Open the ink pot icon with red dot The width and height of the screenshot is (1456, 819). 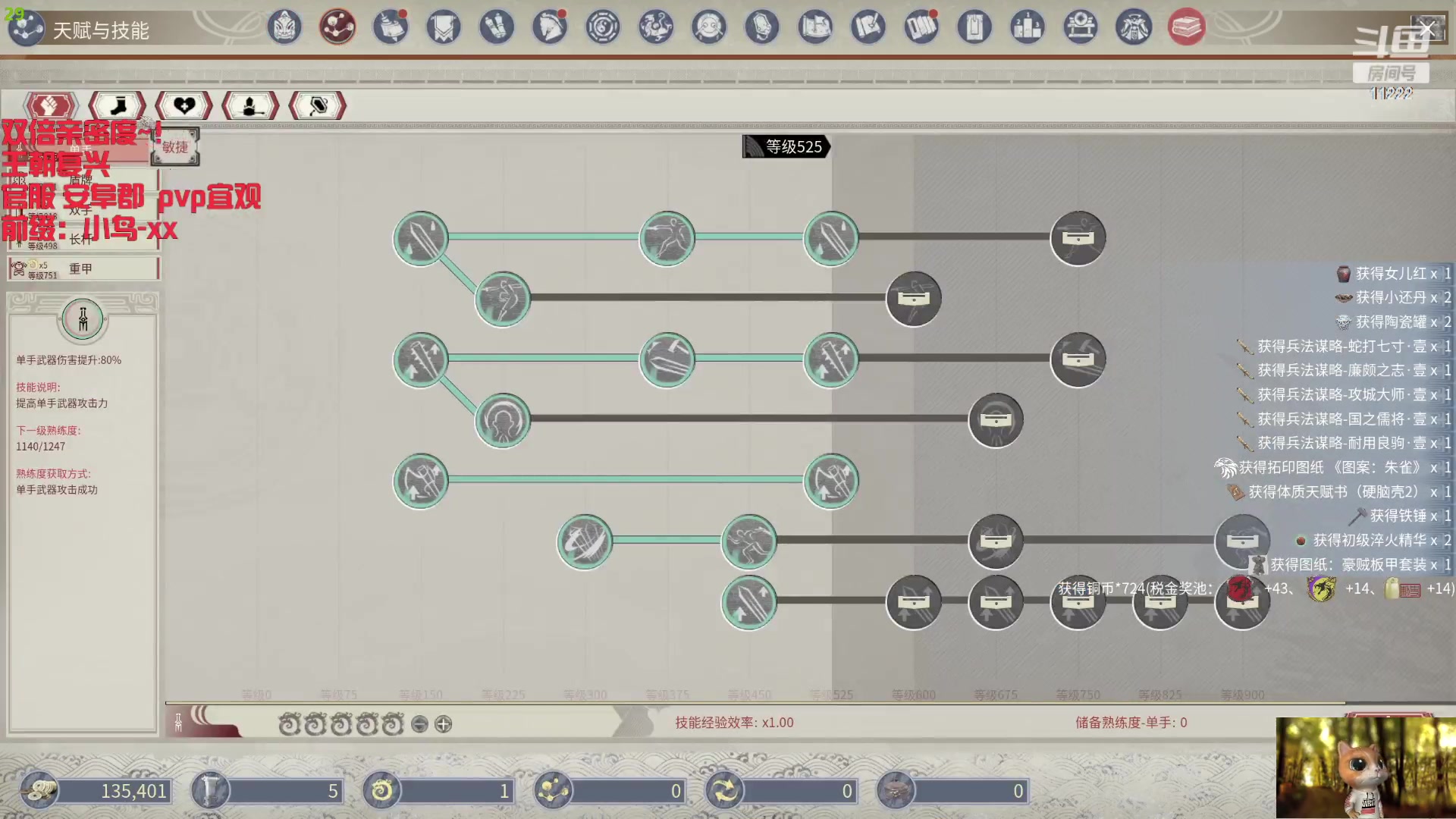coord(391,27)
